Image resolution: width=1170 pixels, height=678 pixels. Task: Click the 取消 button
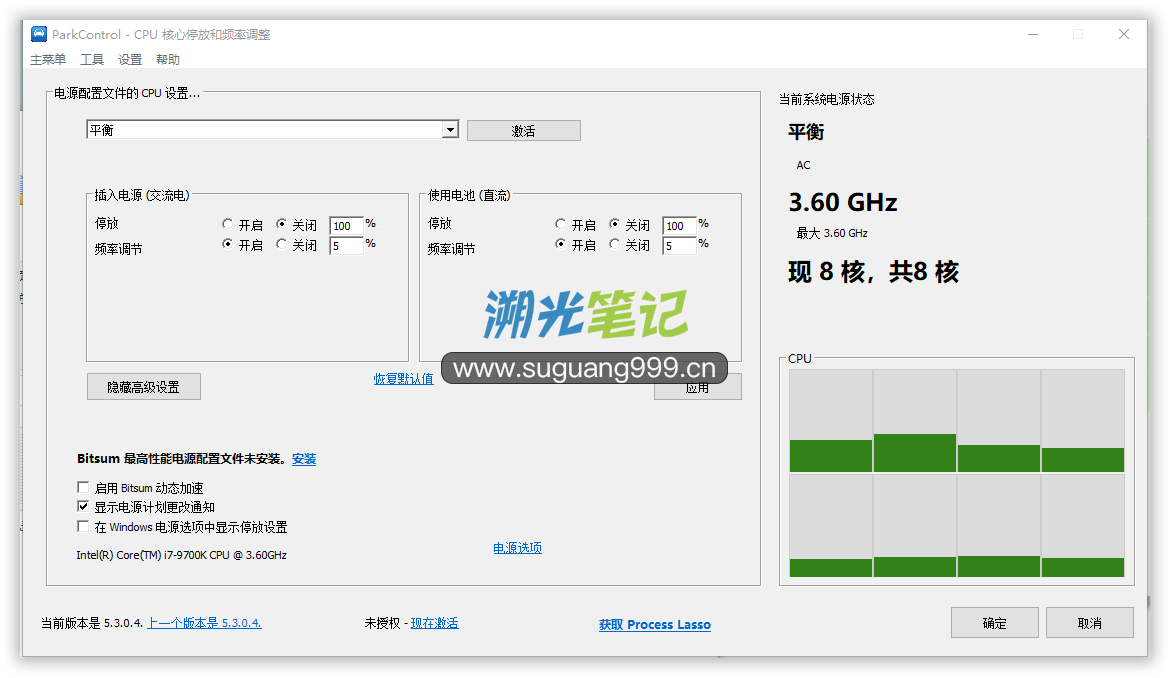pos(1089,623)
